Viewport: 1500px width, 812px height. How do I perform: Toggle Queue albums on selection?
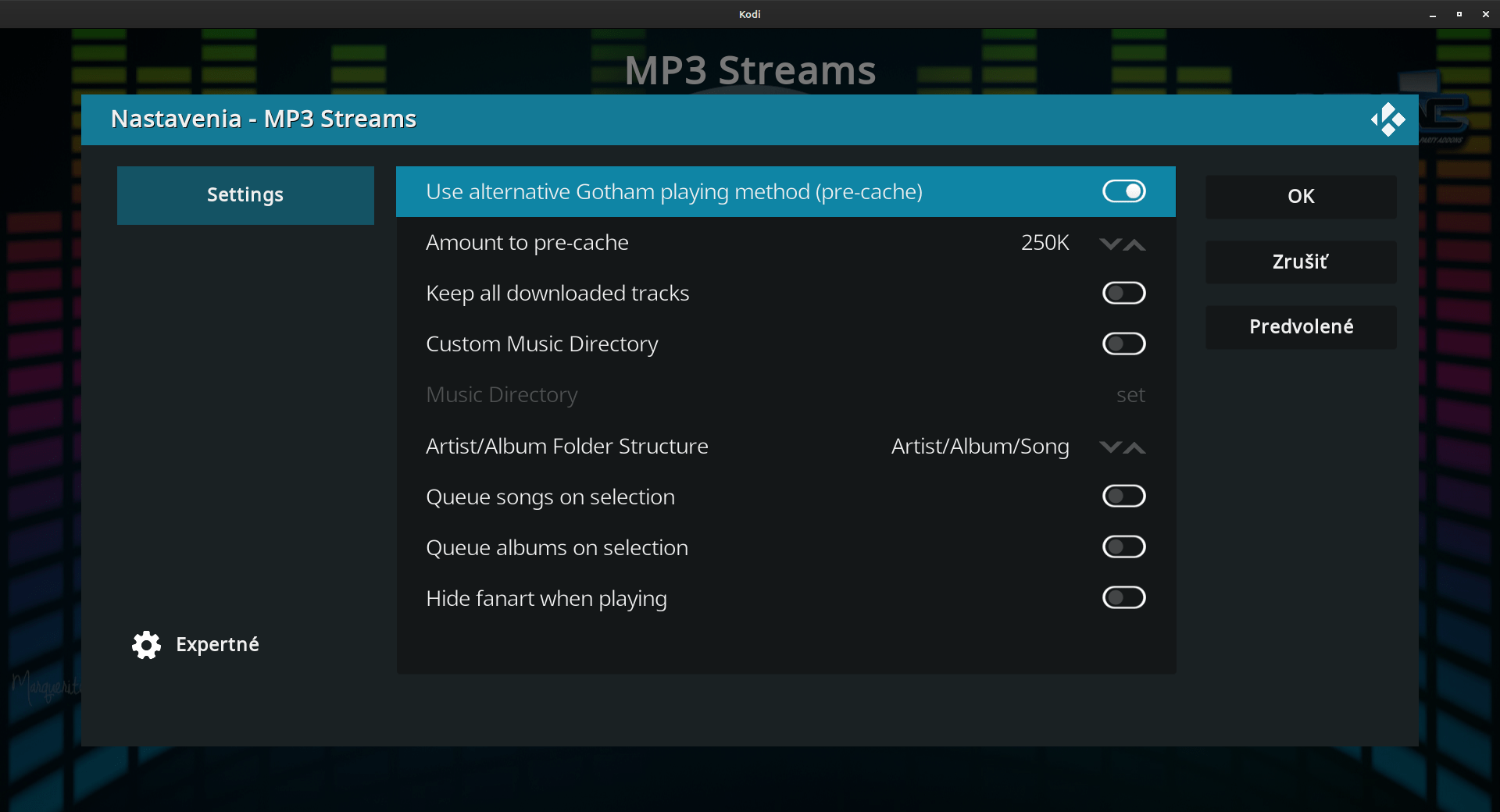pos(1123,547)
